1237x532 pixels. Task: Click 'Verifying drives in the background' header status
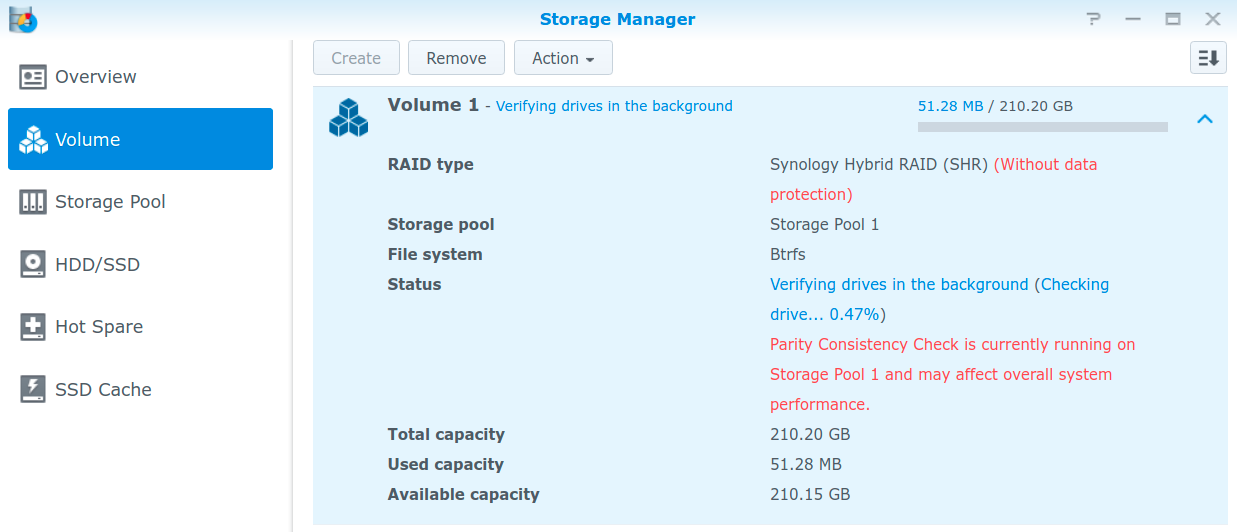(x=614, y=106)
